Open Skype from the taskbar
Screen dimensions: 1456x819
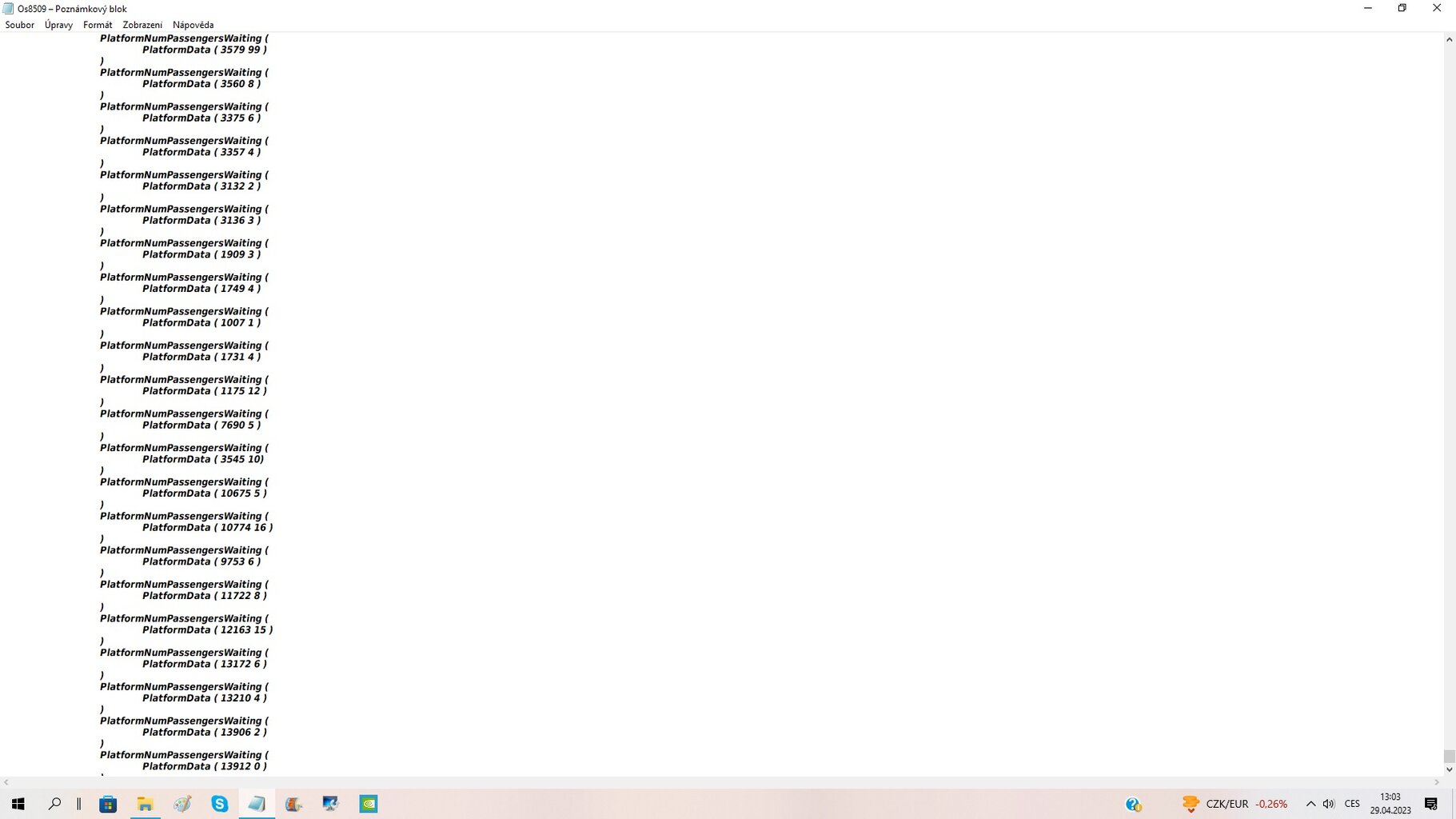pyautogui.click(x=219, y=804)
